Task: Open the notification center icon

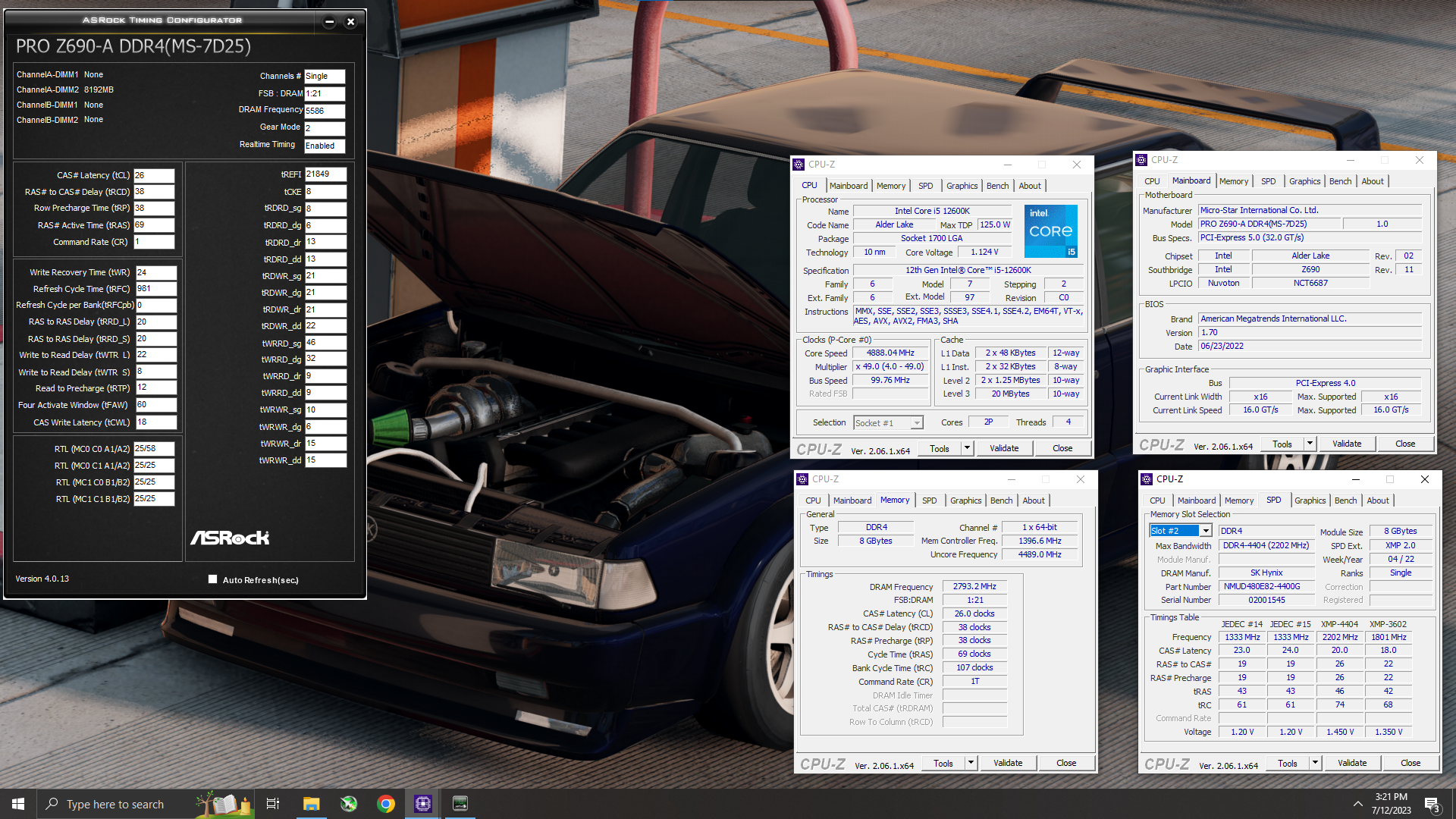Action: pyautogui.click(x=1432, y=805)
